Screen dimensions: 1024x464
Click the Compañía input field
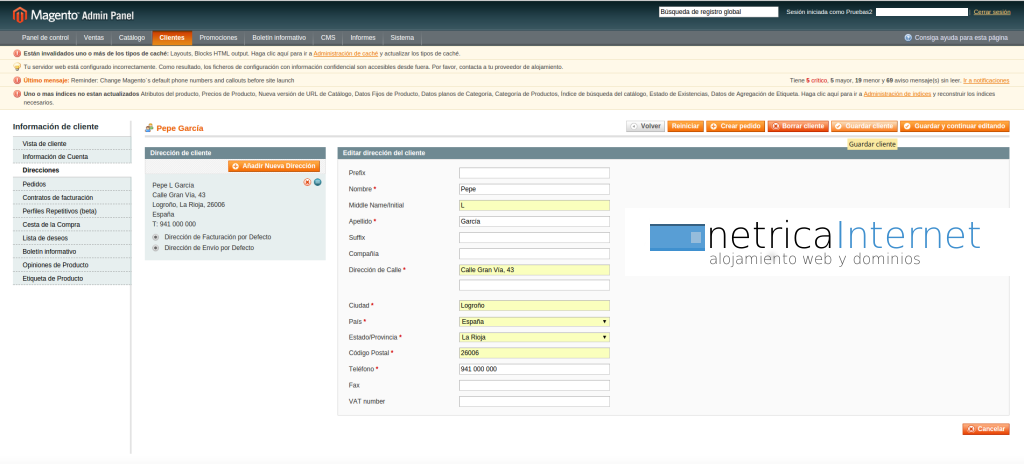(534, 254)
